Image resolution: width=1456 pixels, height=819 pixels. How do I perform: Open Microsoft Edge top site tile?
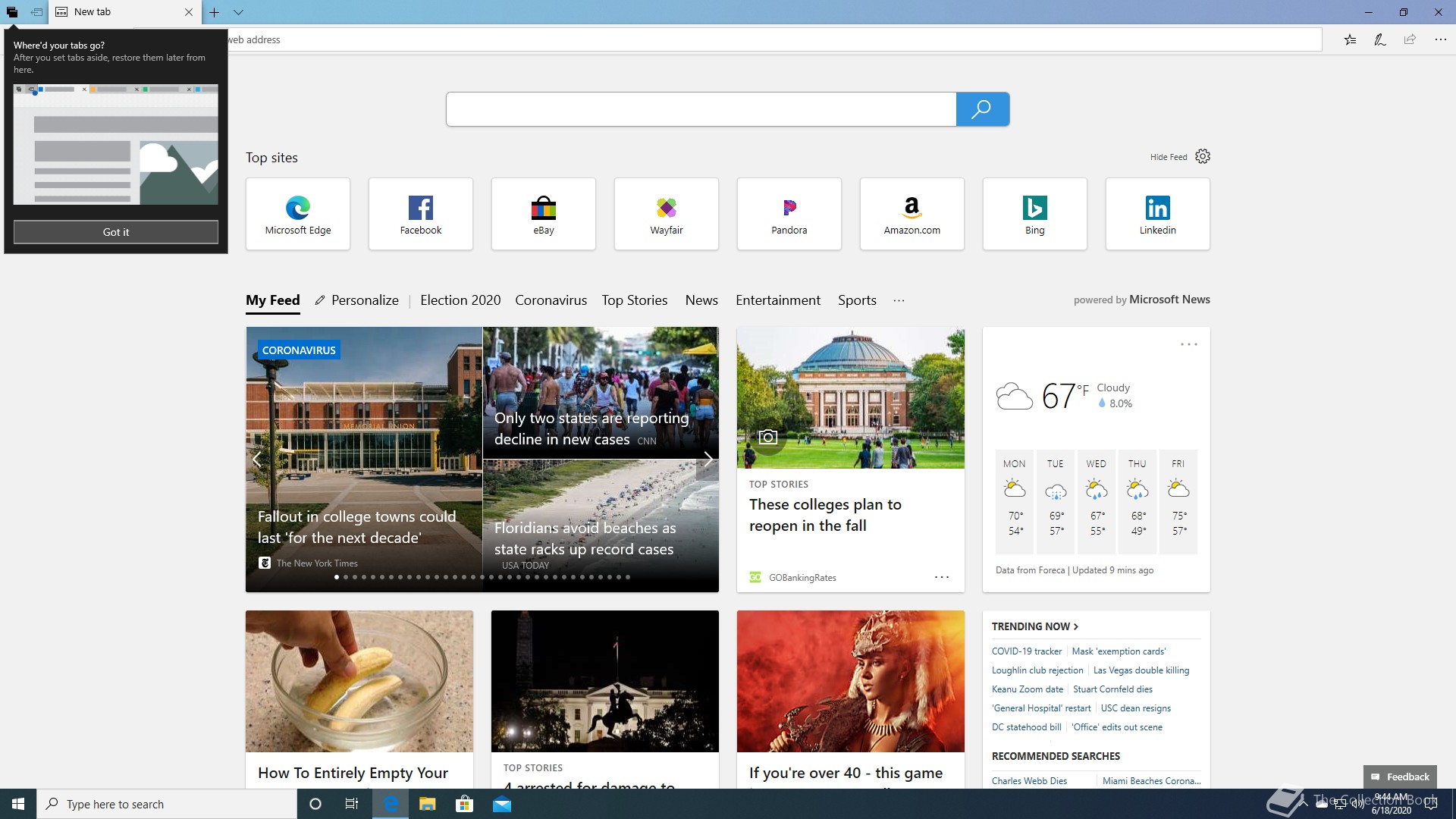[x=298, y=214]
